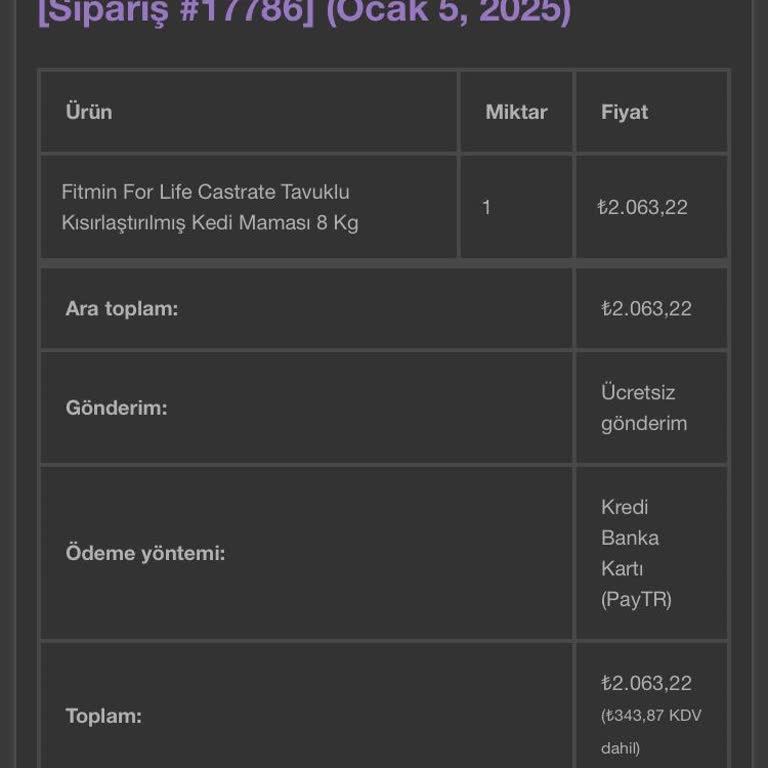
Task: Select the Fiyat column header
Action: point(624,112)
